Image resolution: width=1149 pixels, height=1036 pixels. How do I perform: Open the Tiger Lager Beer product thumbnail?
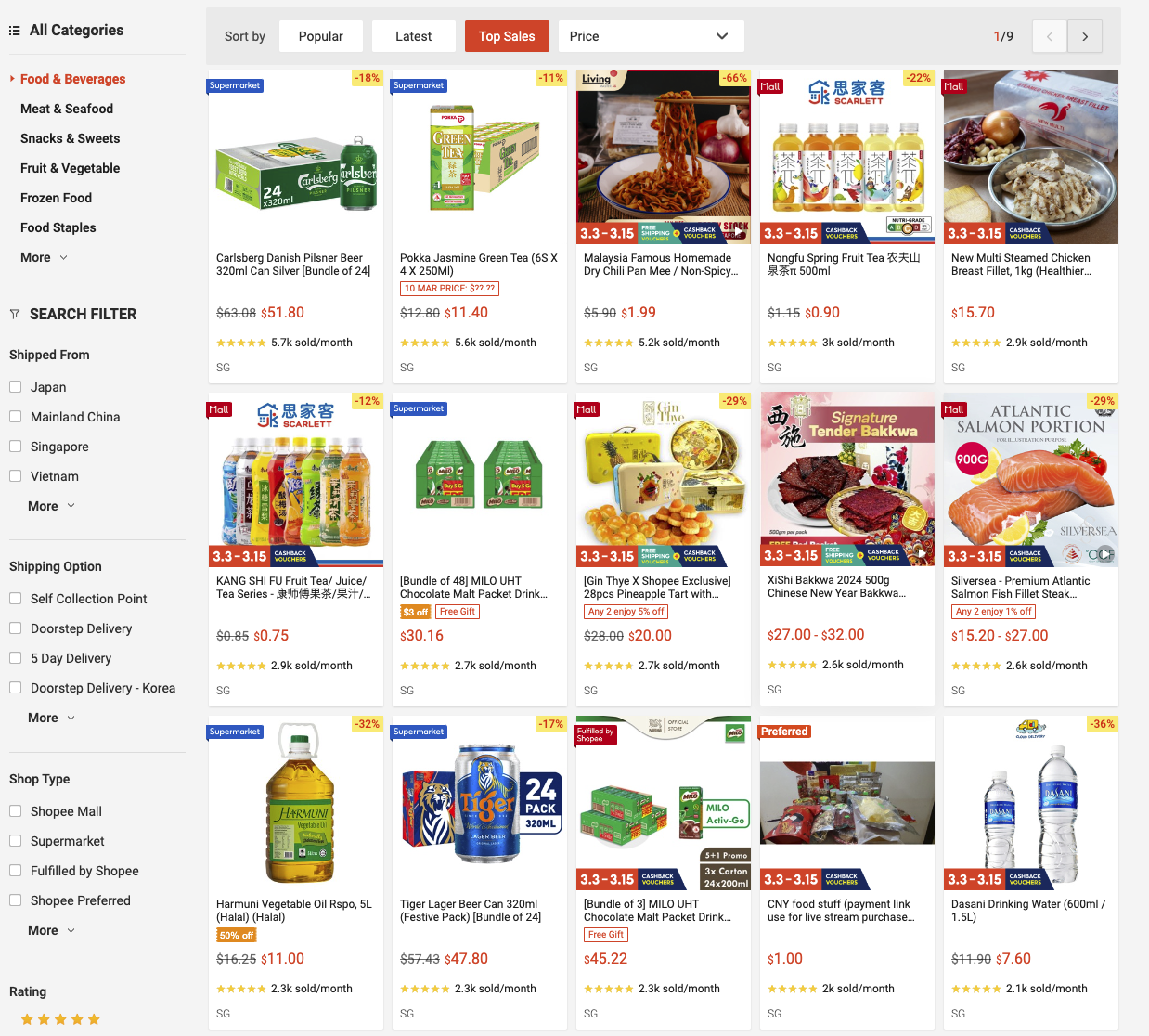pyautogui.click(x=480, y=803)
